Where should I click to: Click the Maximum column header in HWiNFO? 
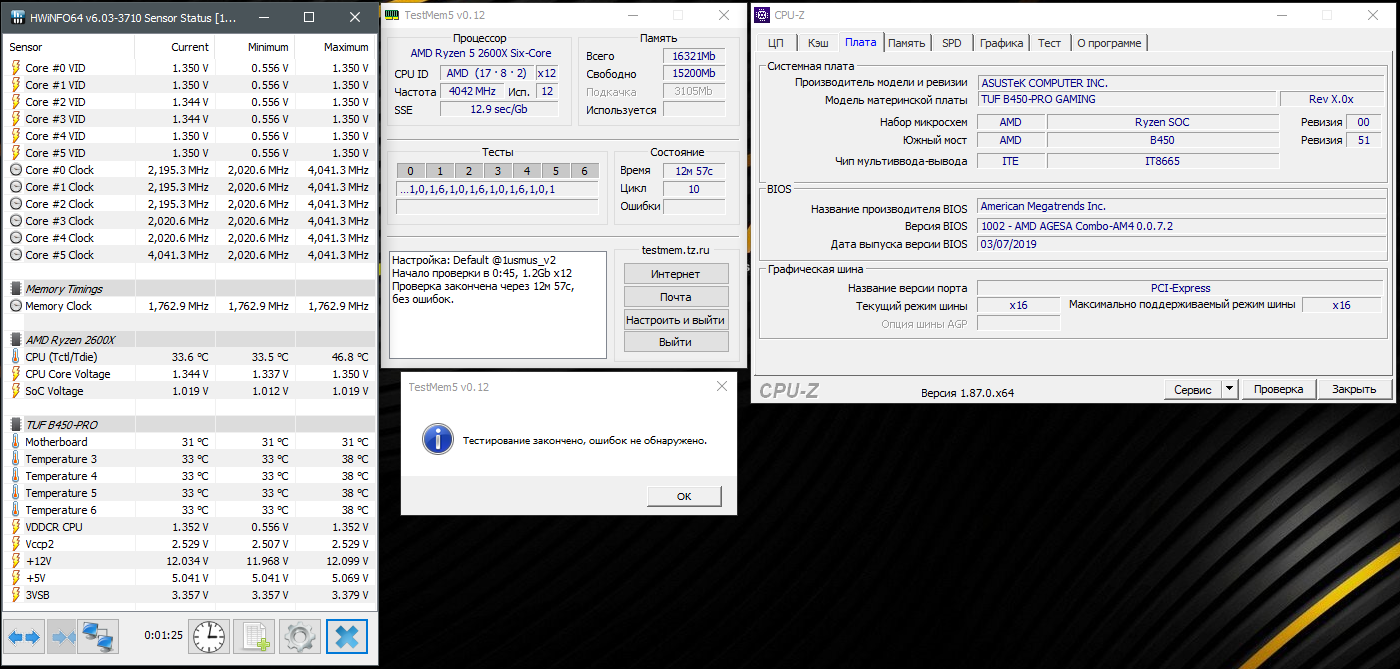334,47
